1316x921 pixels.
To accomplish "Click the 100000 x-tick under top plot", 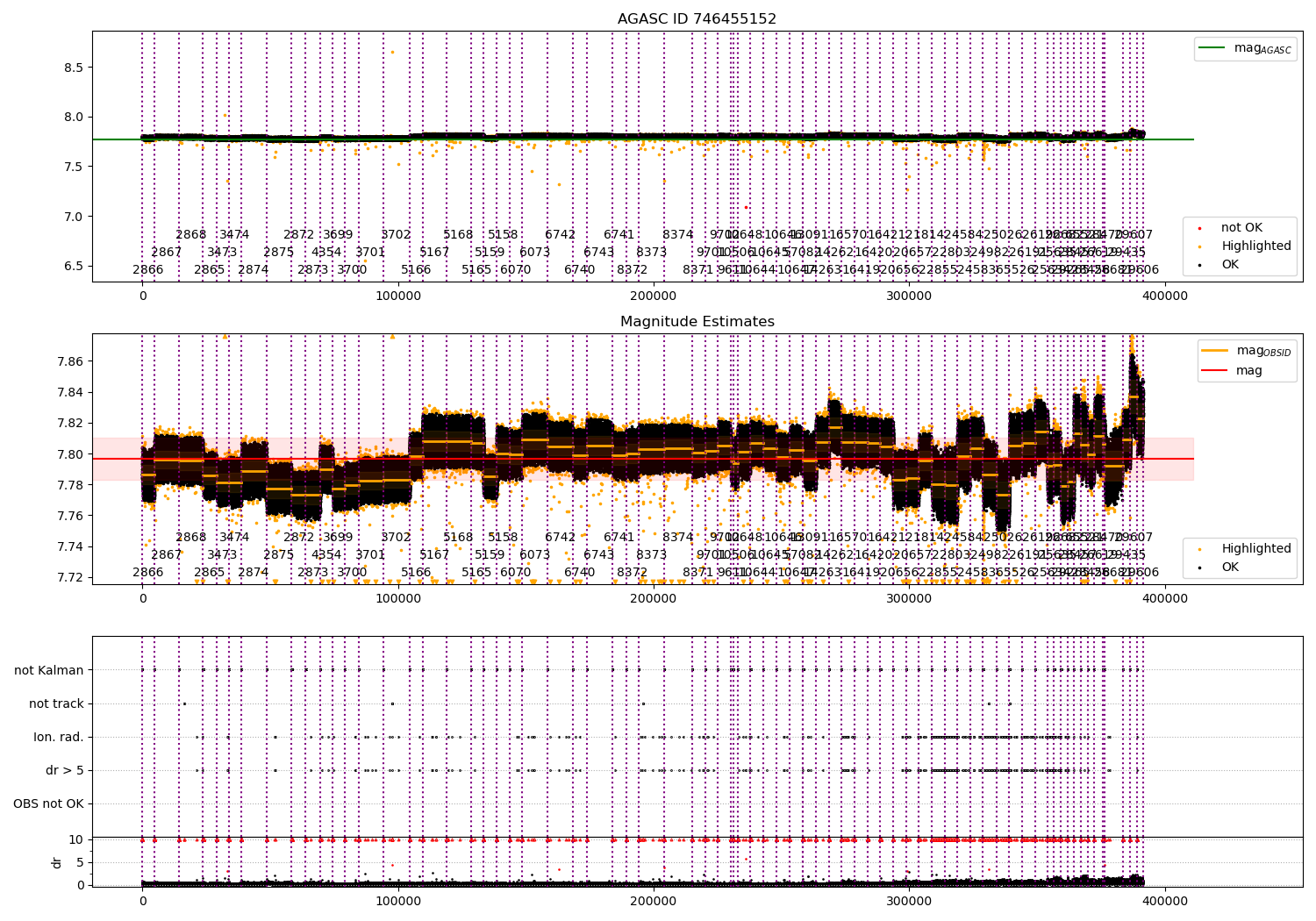I will coord(398,296).
